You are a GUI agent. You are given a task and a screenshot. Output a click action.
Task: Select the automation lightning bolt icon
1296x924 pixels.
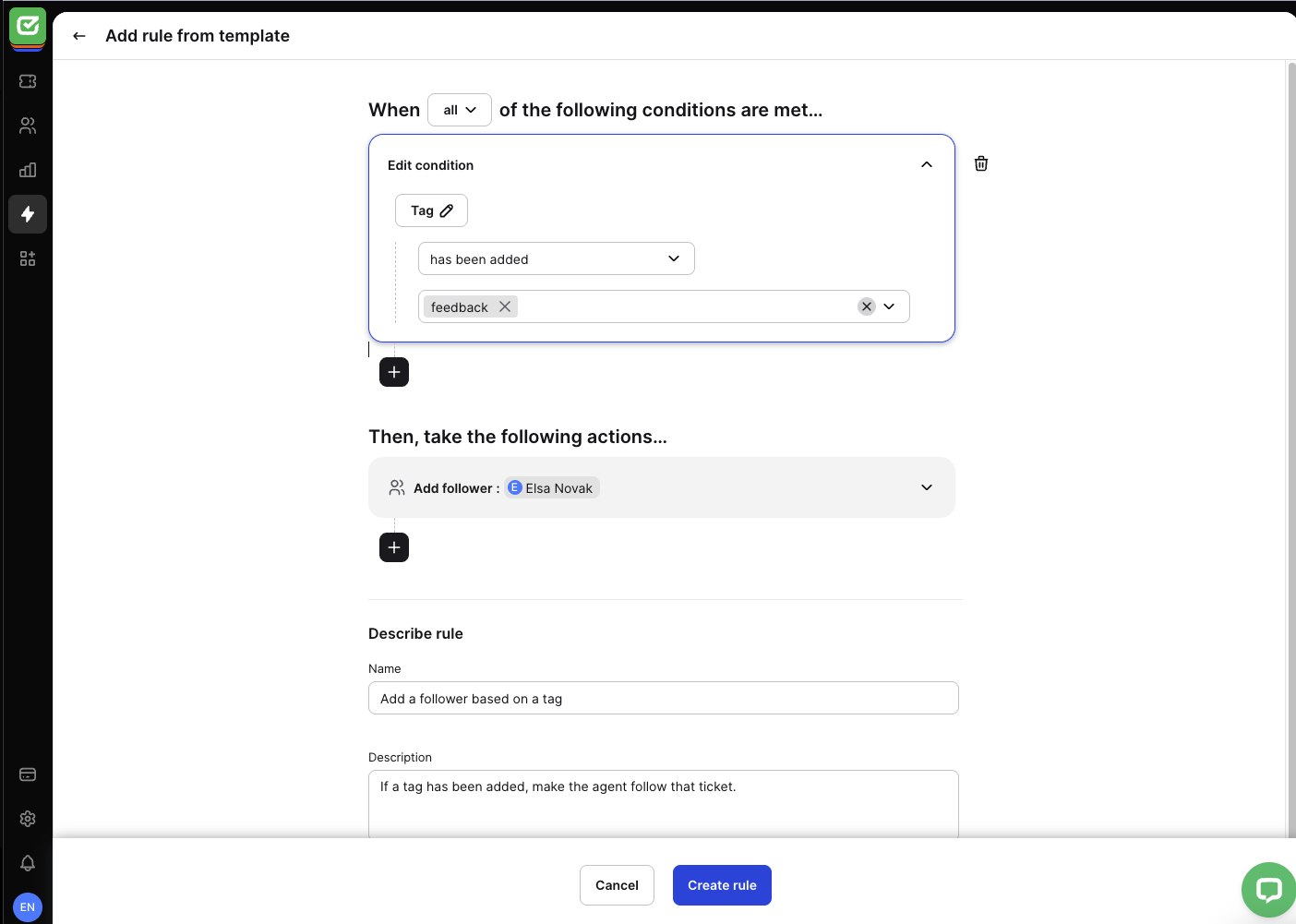[28, 214]
